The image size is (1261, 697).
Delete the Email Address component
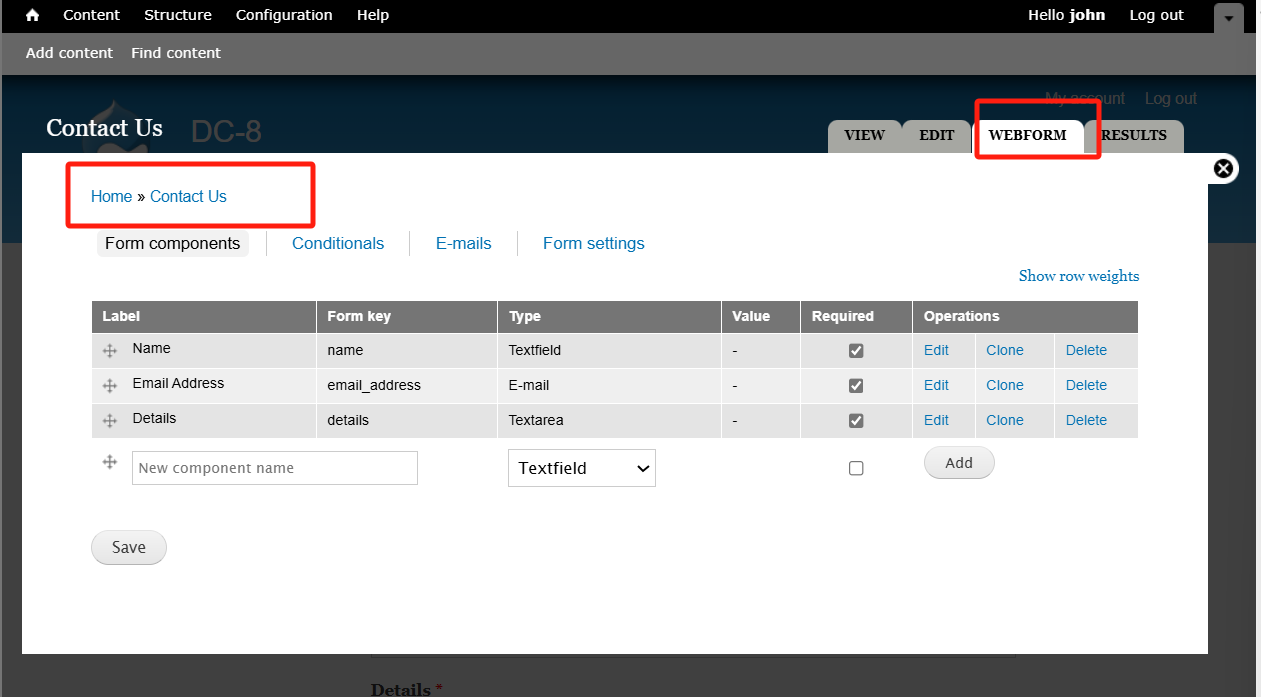pos(1086,385)
